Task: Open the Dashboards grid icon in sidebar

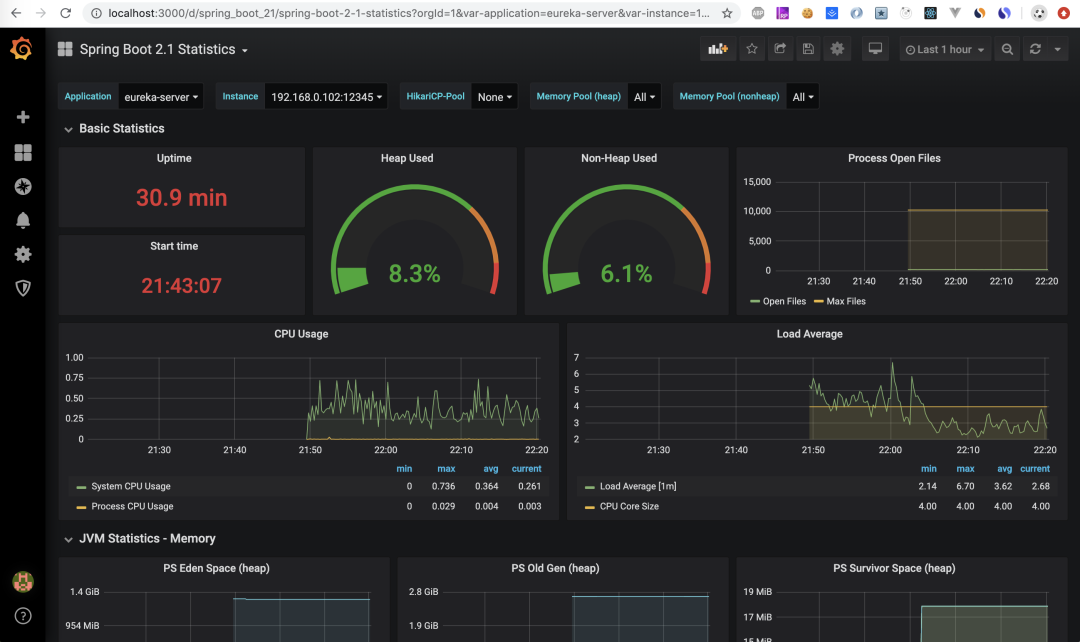Action: point(23,152)
